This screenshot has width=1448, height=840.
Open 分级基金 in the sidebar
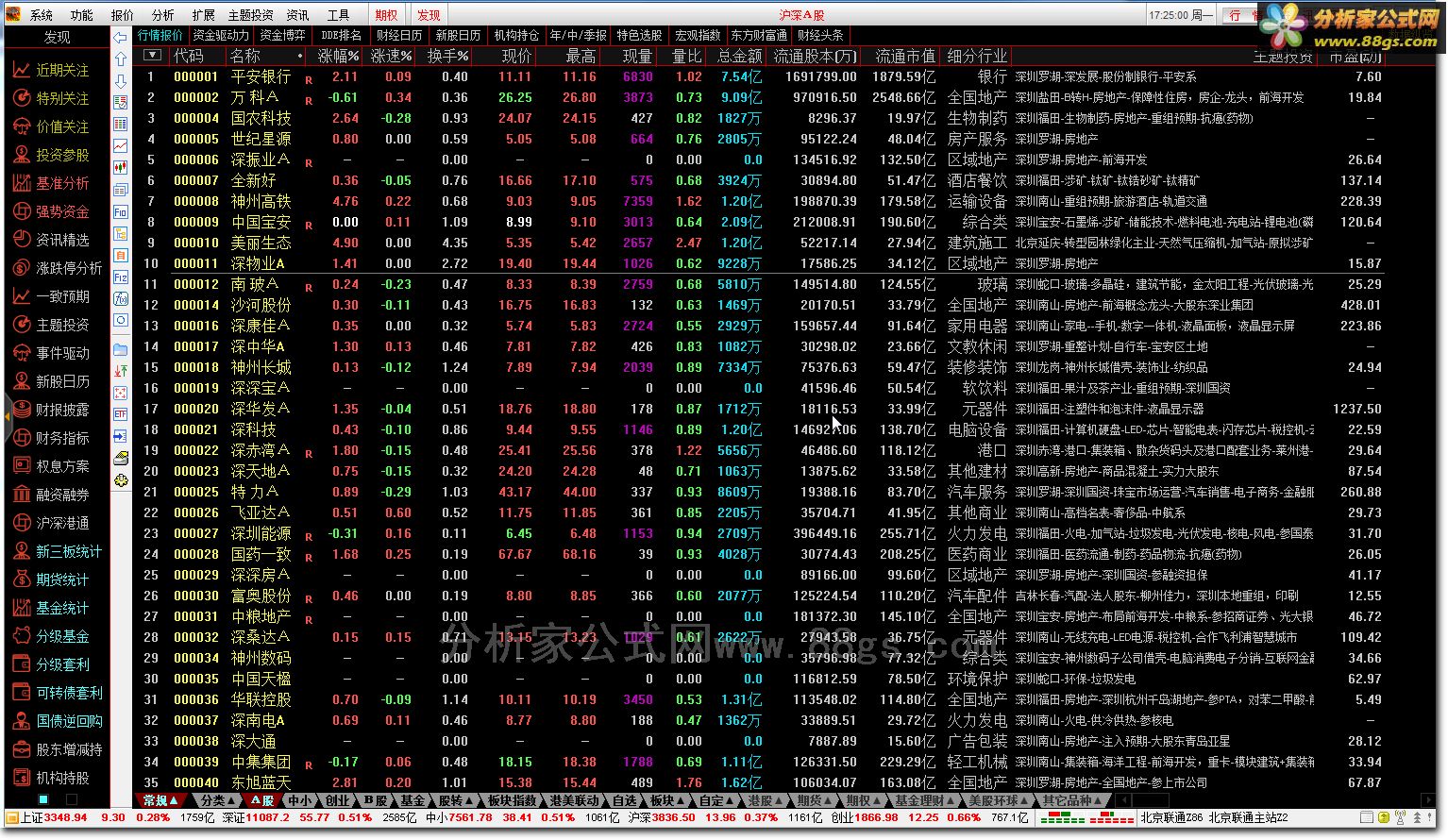[52, 636]
